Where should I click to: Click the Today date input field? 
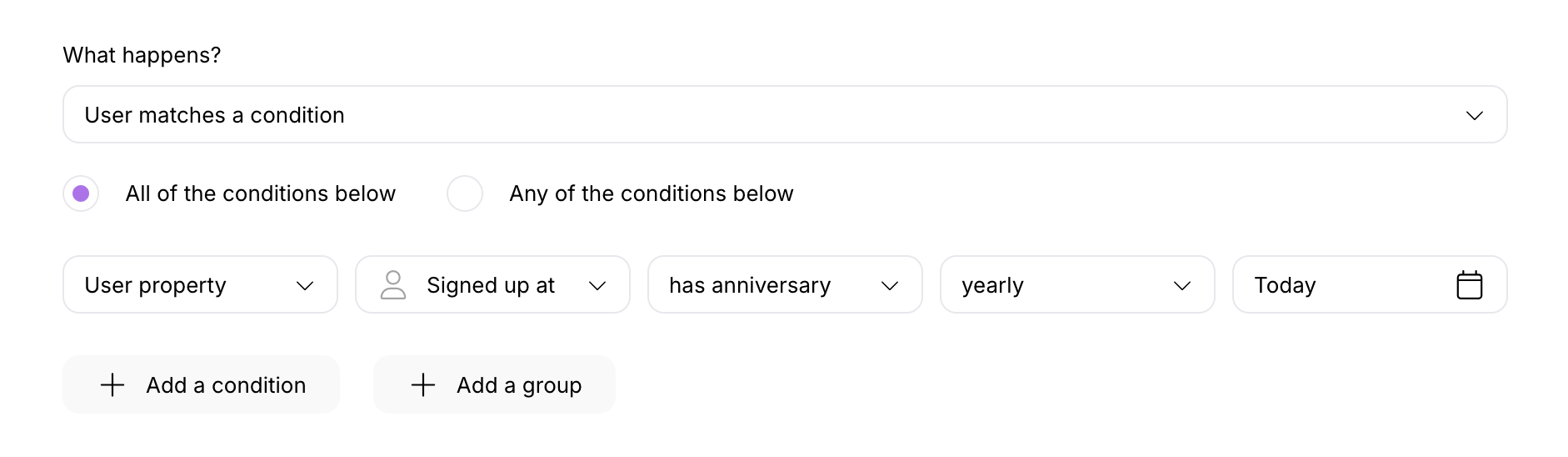1341,285
